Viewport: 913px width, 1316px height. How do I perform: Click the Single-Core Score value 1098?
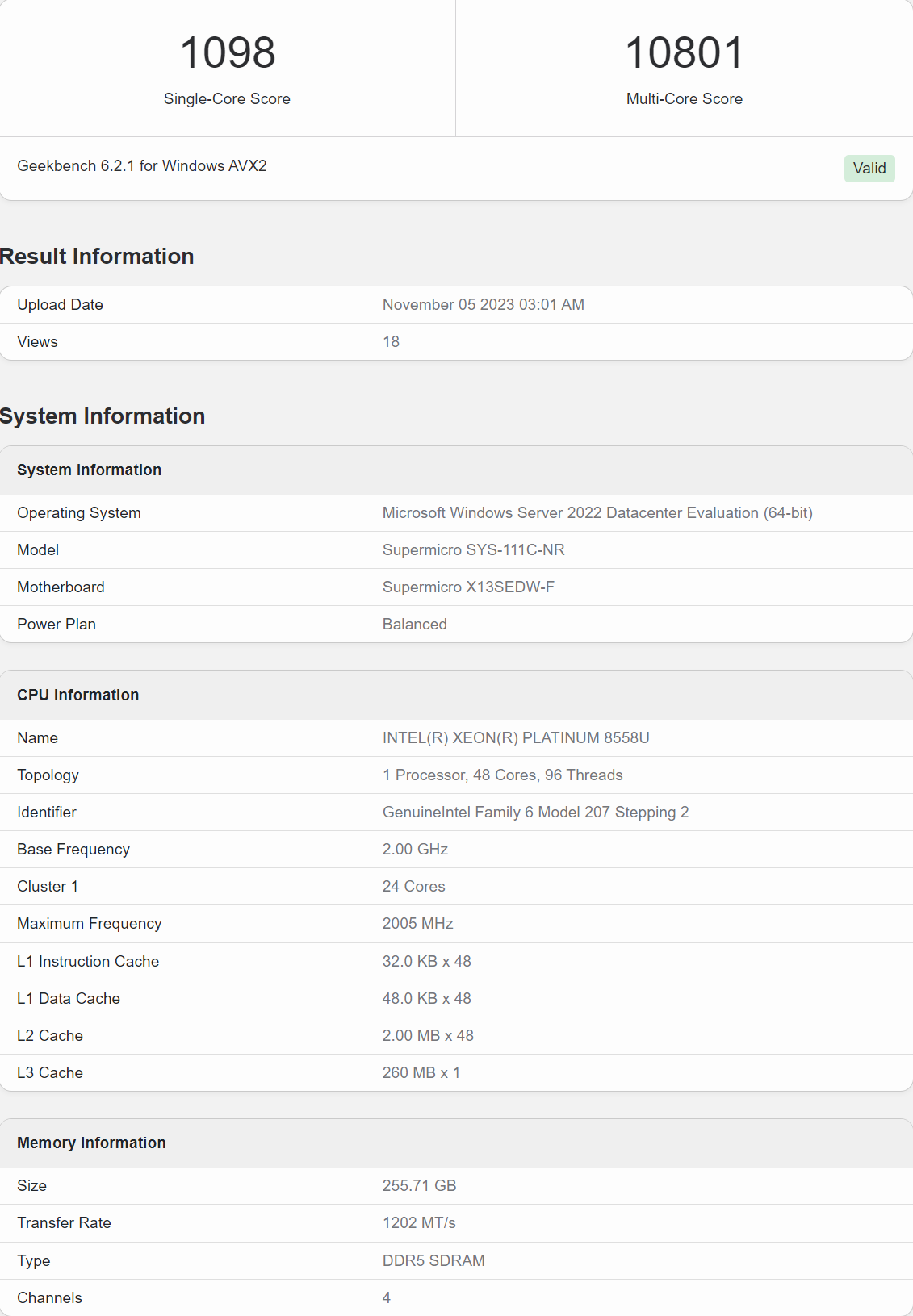pos(228,52)
